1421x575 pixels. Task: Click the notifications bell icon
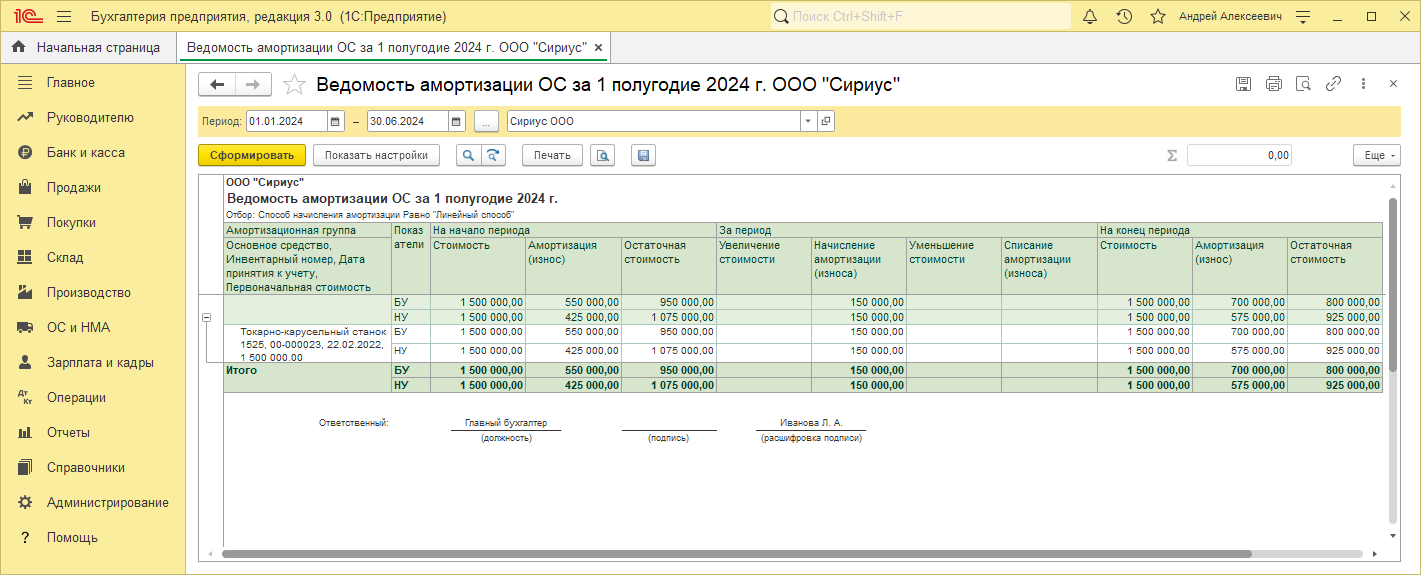pyautogui.click(x=1090, y=17)
